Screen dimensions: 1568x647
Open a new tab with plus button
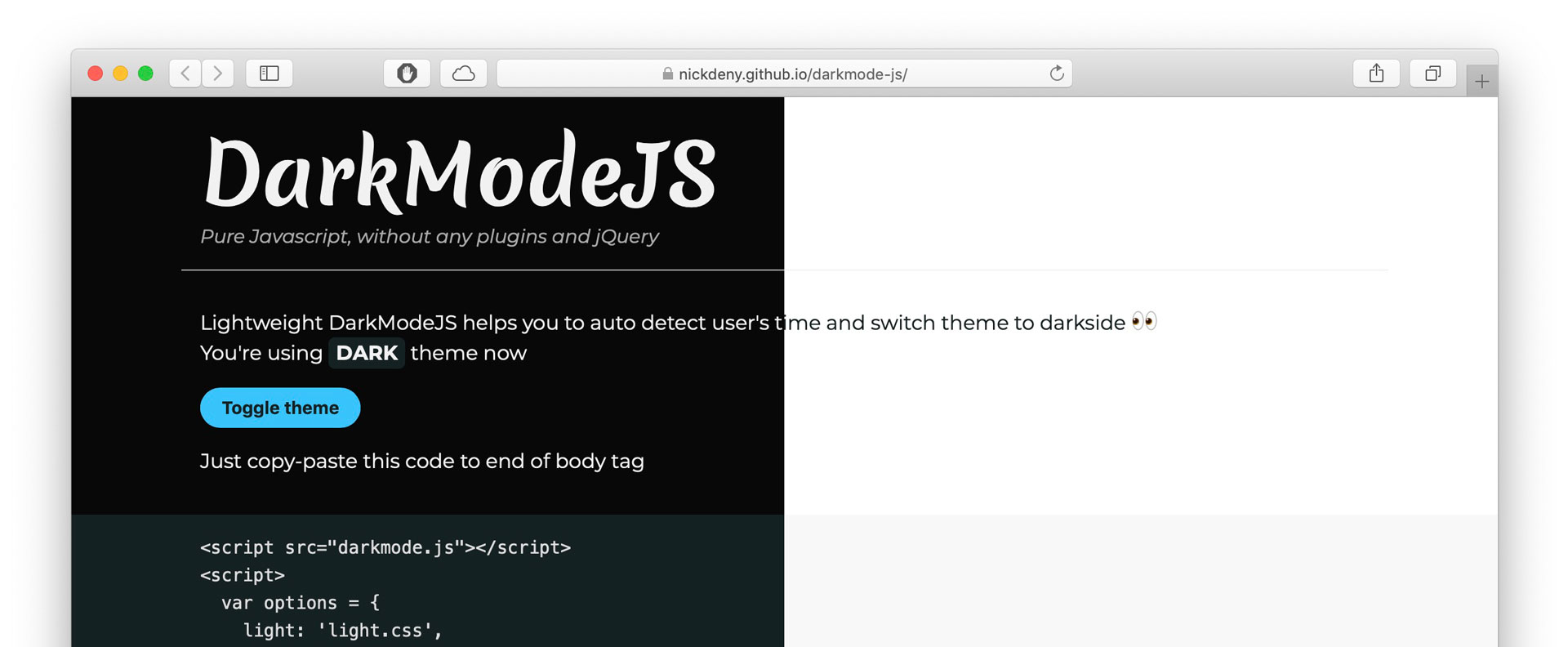coord(1482,81)
